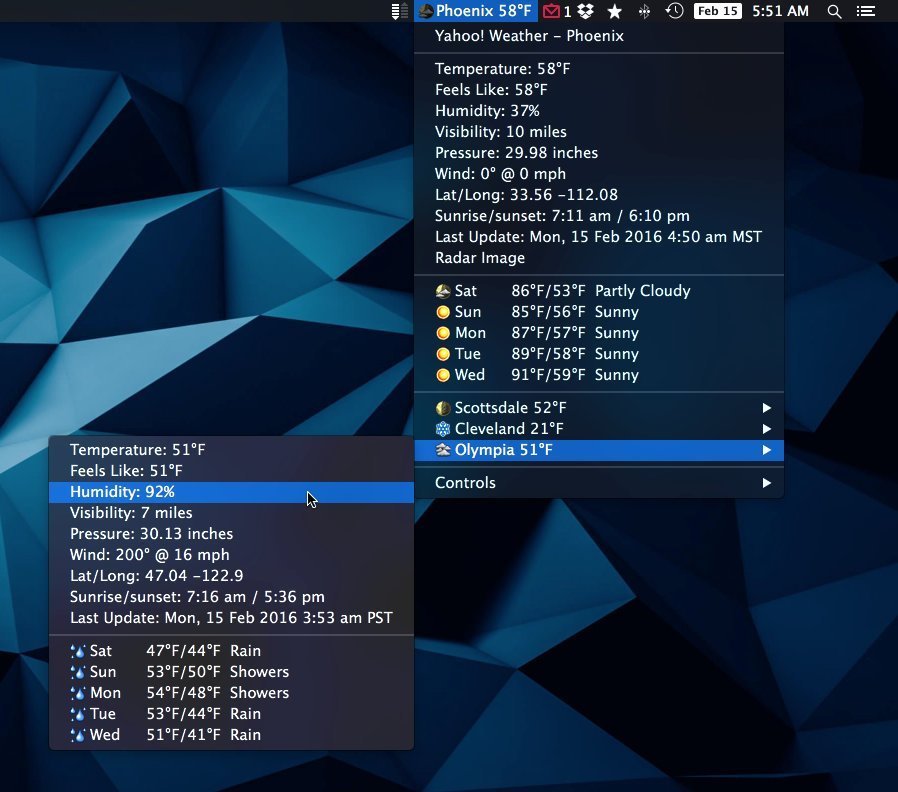
Task: Select the Olympia Temperature: 51°F row
Action: click(231, 450)
